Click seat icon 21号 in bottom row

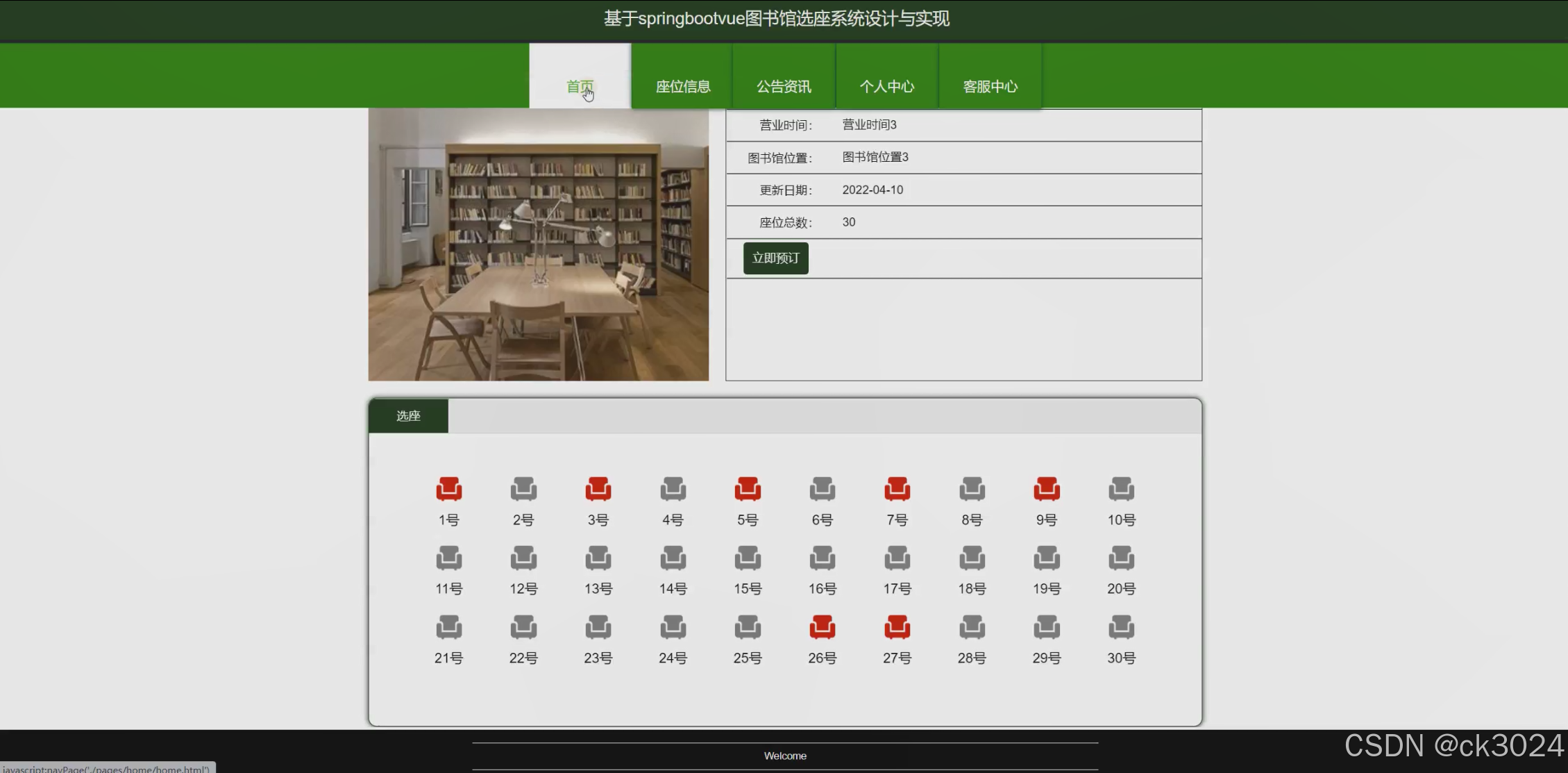point(448,627)
